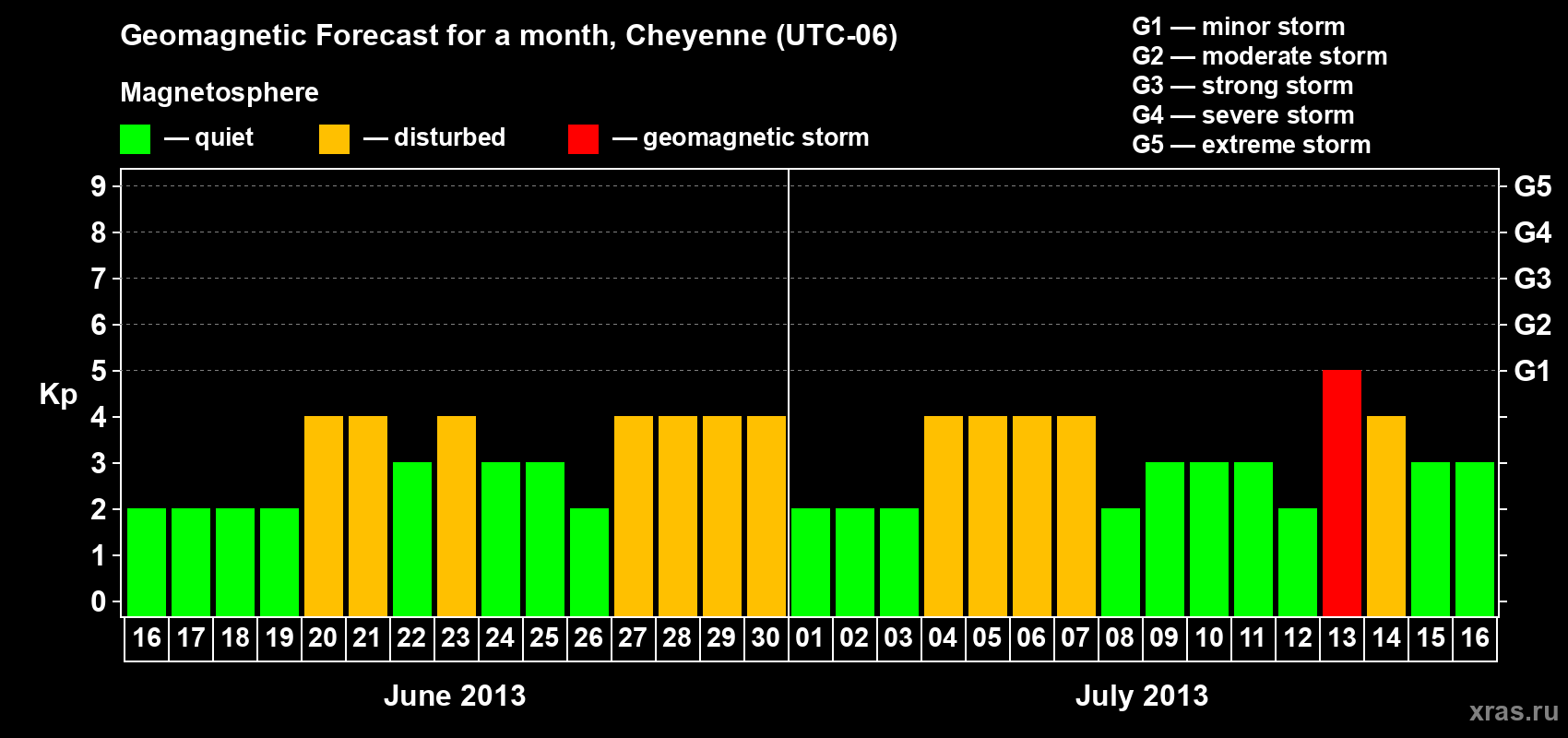Image resolution: width=1568 pixels, height=738 pixels.
Task: Click the orange disturbed legend swatch
Action: (x=334, y=139)
